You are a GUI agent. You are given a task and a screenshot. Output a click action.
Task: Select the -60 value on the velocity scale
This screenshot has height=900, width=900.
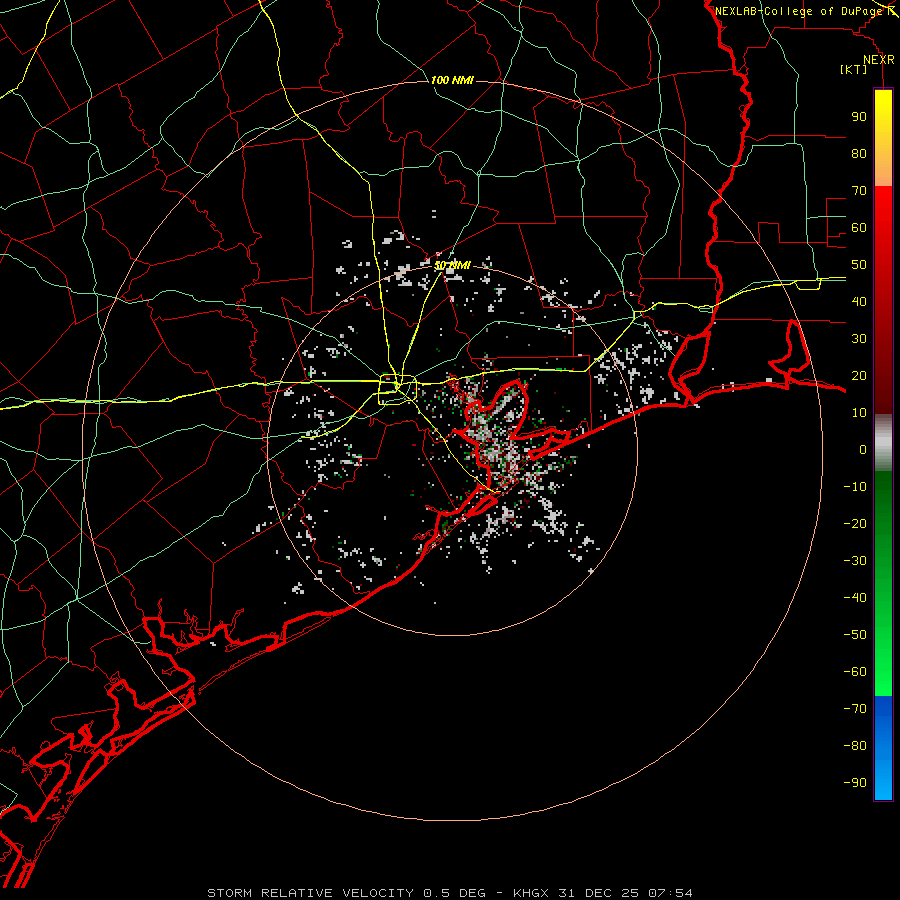855,672
